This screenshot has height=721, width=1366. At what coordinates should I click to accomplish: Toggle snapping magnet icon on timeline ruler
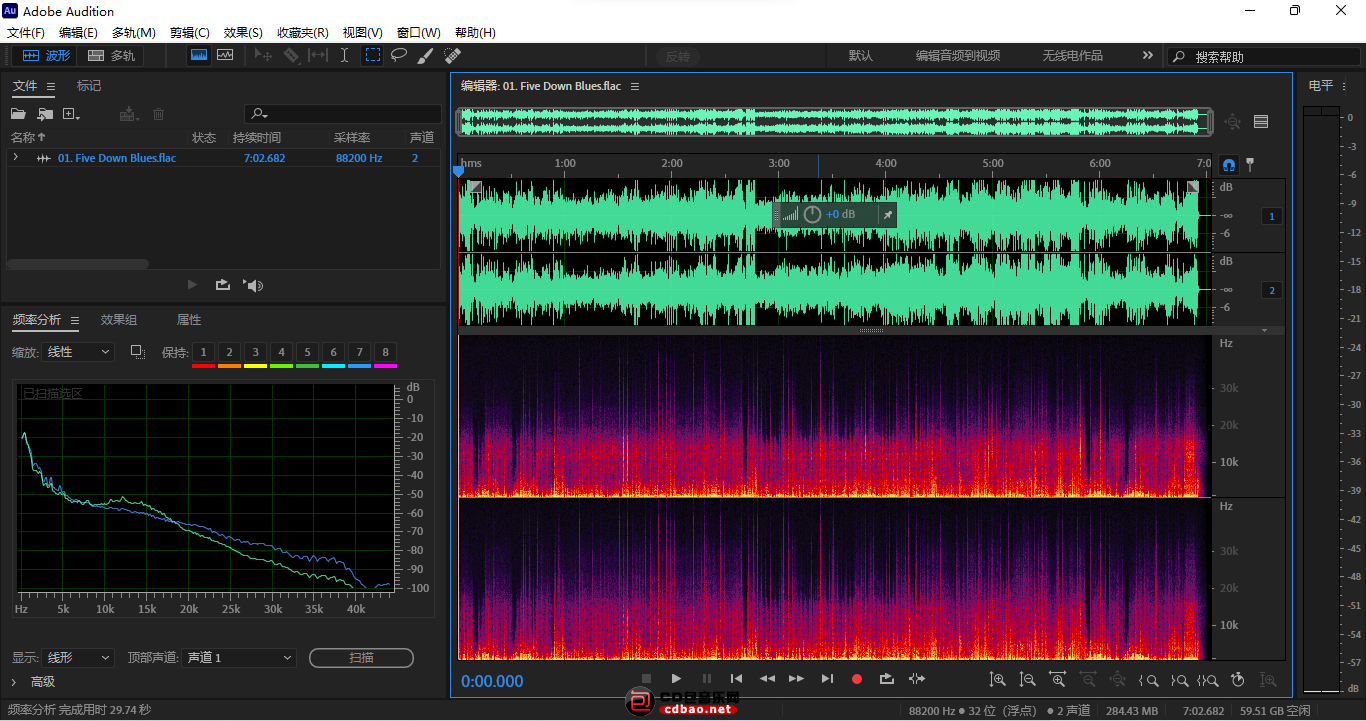[x=1230, y=164]
